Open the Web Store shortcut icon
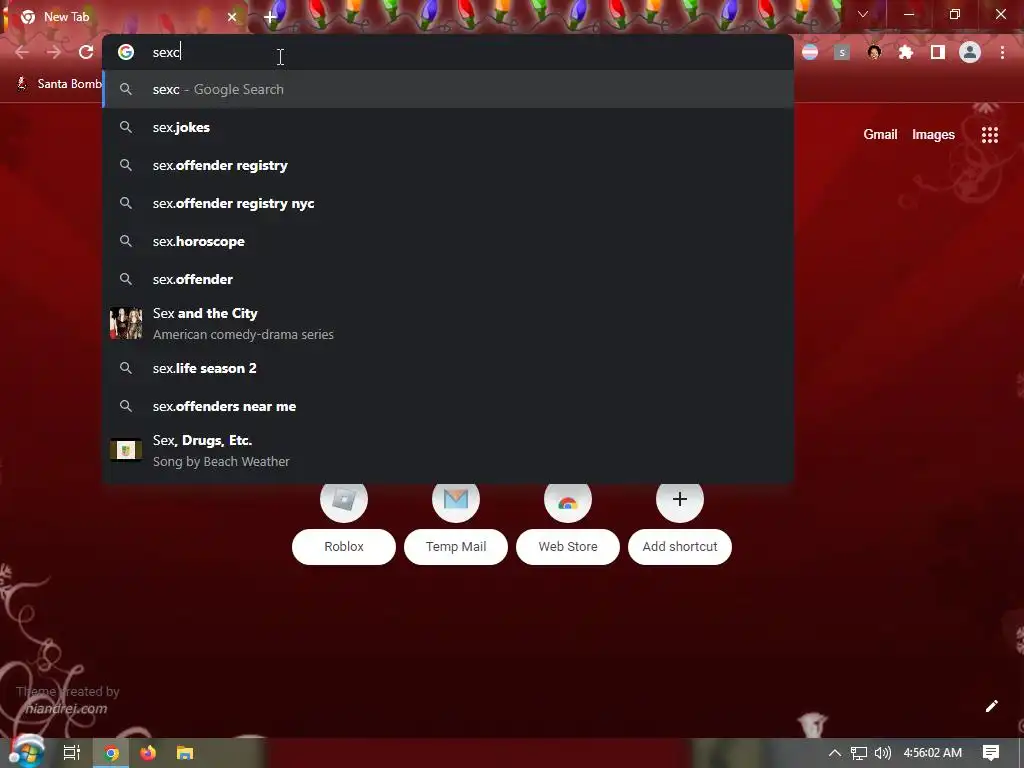Screen dimensions: 1024x768 (x=568, y=500)
